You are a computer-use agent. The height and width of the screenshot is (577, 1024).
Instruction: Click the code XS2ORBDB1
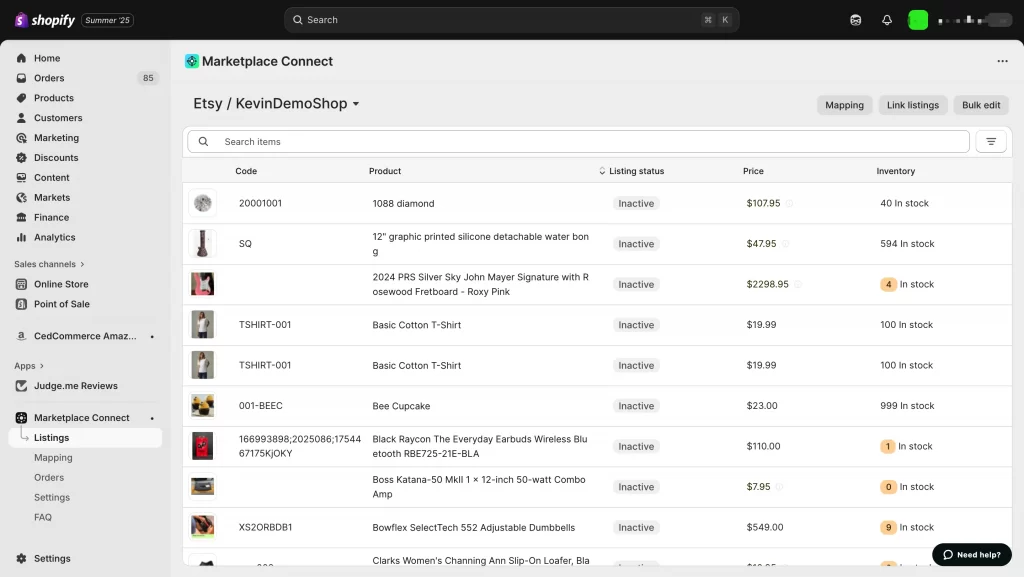point(265,527)
